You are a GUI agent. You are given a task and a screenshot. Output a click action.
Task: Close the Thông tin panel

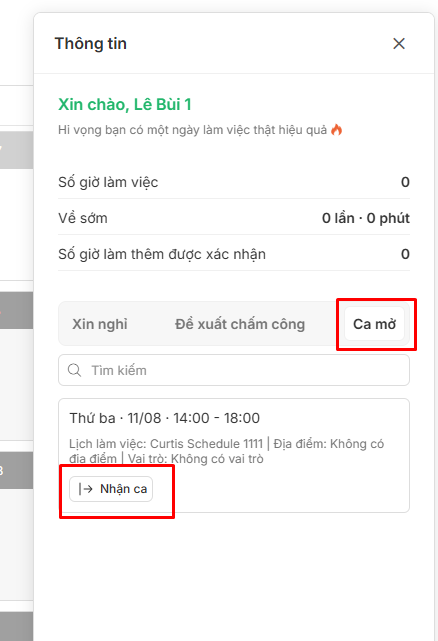[x=399, y=44]
